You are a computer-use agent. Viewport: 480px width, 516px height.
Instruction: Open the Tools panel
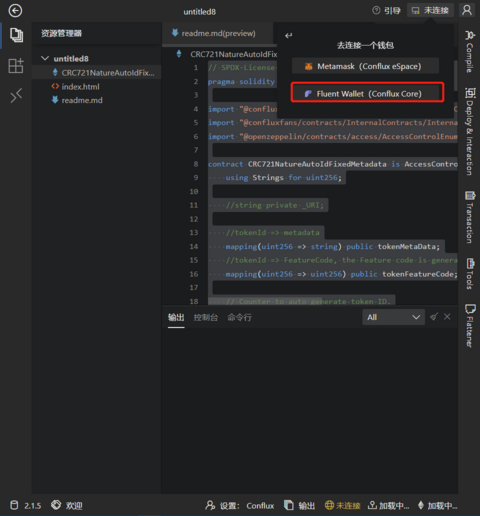(470, 273)
